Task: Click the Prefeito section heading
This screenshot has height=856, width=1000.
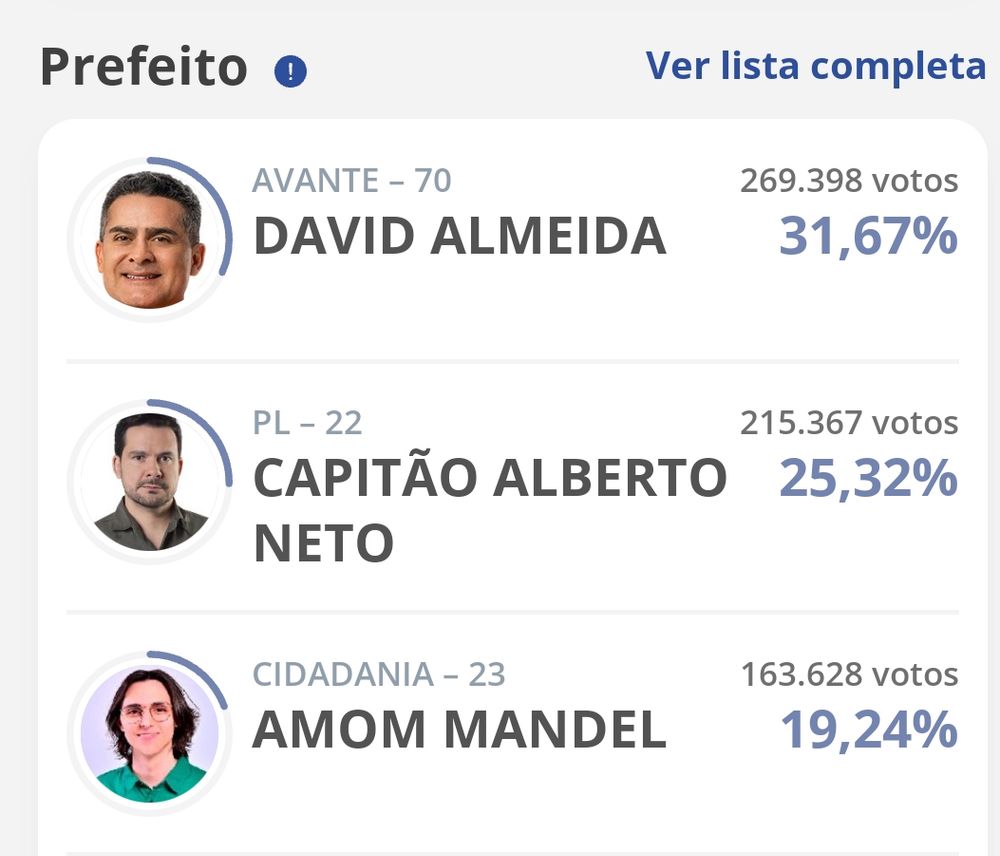Action: (143, 68)
